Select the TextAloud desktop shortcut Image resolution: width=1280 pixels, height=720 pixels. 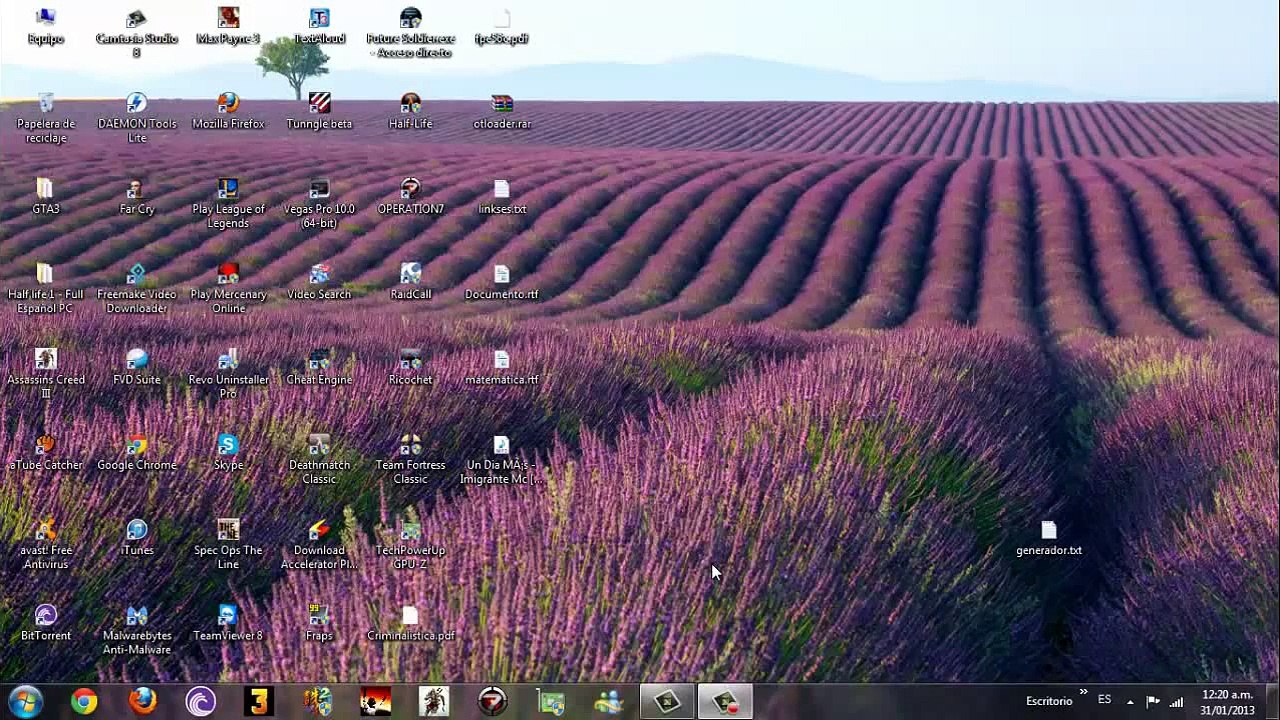point(319,26)
